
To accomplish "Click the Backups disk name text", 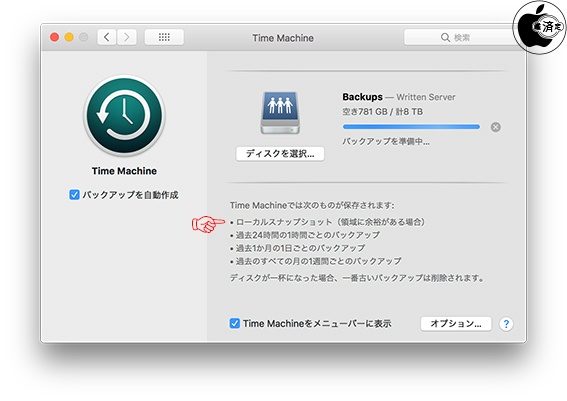I will pyautogui.click(x=362, y=97).
